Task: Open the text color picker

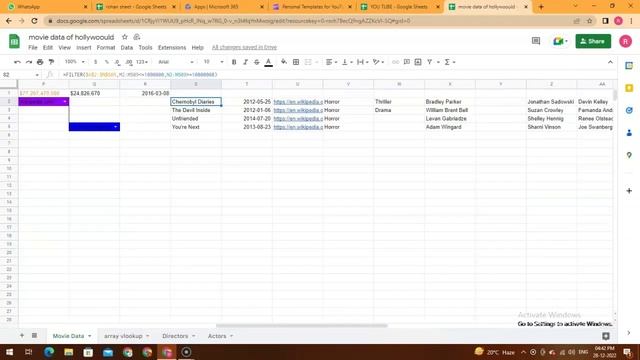Action: [x=269, y=62]
